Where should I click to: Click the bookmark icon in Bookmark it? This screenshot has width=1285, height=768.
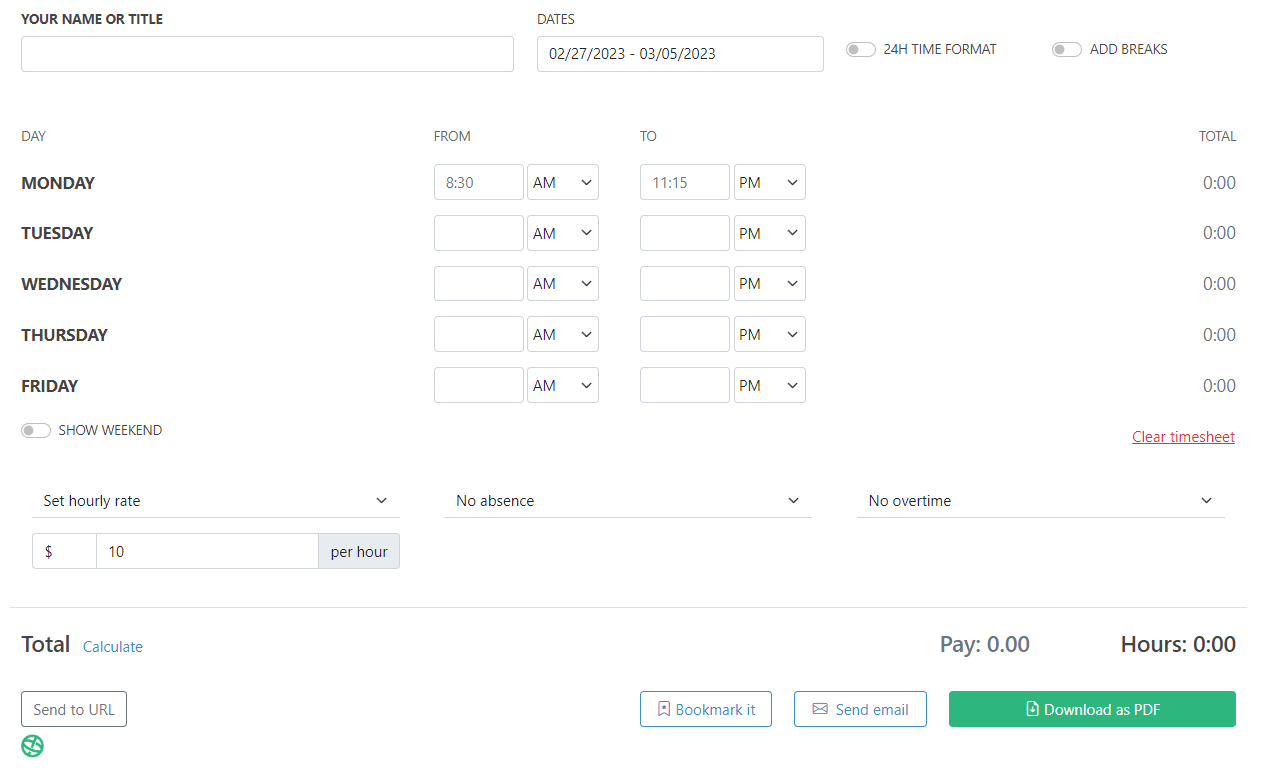[x=663, y=709]
